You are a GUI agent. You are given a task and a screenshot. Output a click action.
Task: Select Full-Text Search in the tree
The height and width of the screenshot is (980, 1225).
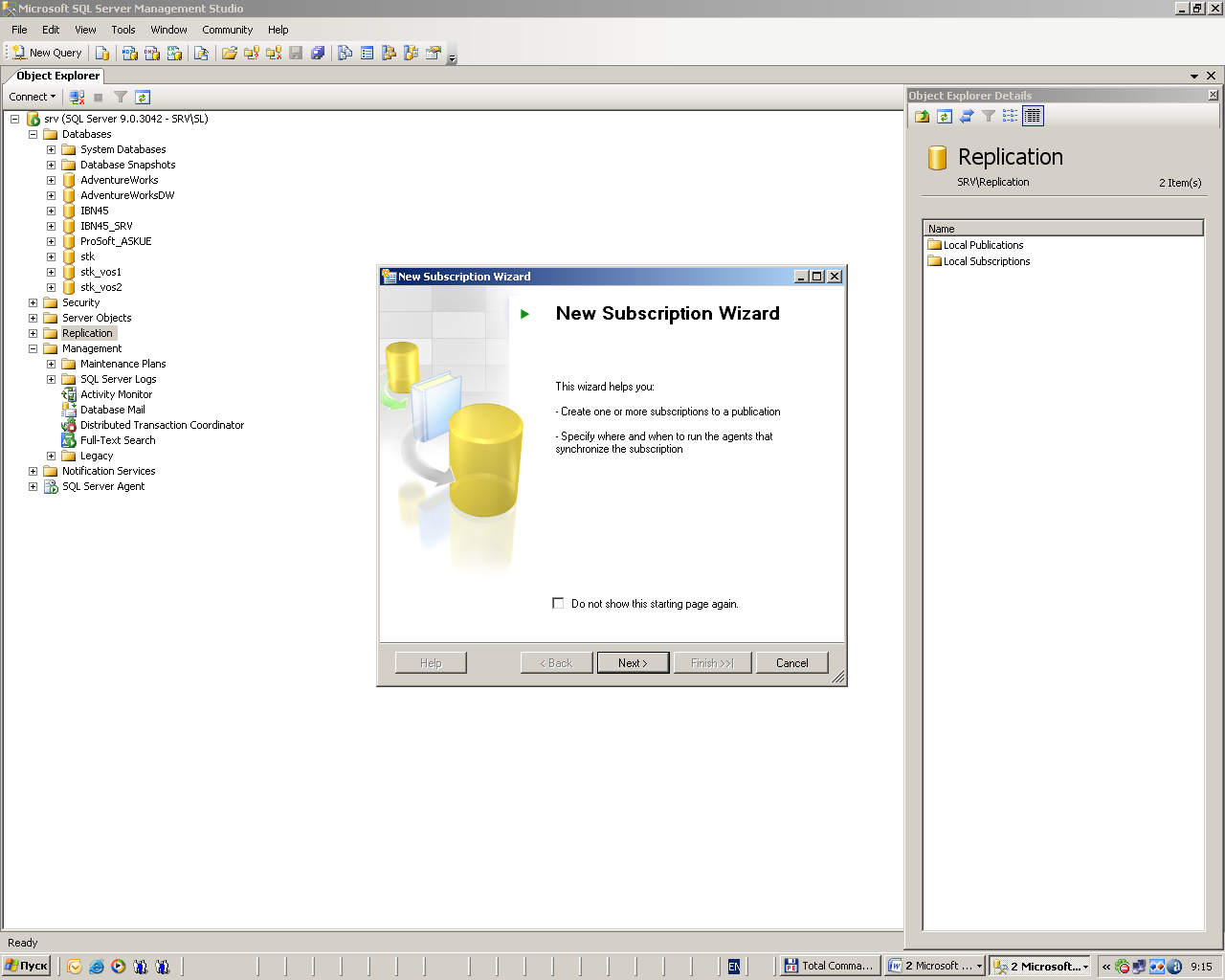pyautogui.click(x=118, y=440)
